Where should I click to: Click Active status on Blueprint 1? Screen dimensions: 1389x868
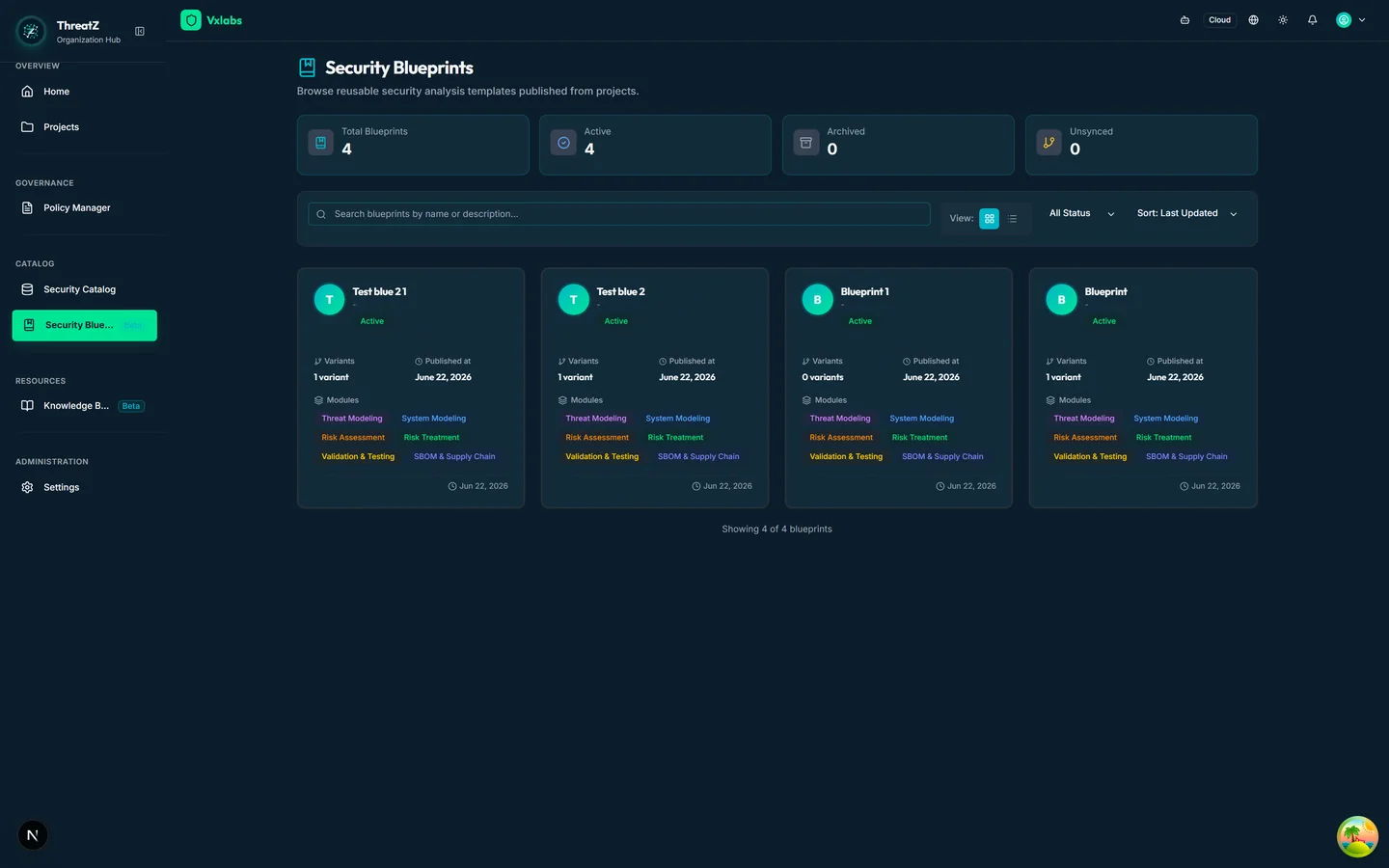click(860, 321)
